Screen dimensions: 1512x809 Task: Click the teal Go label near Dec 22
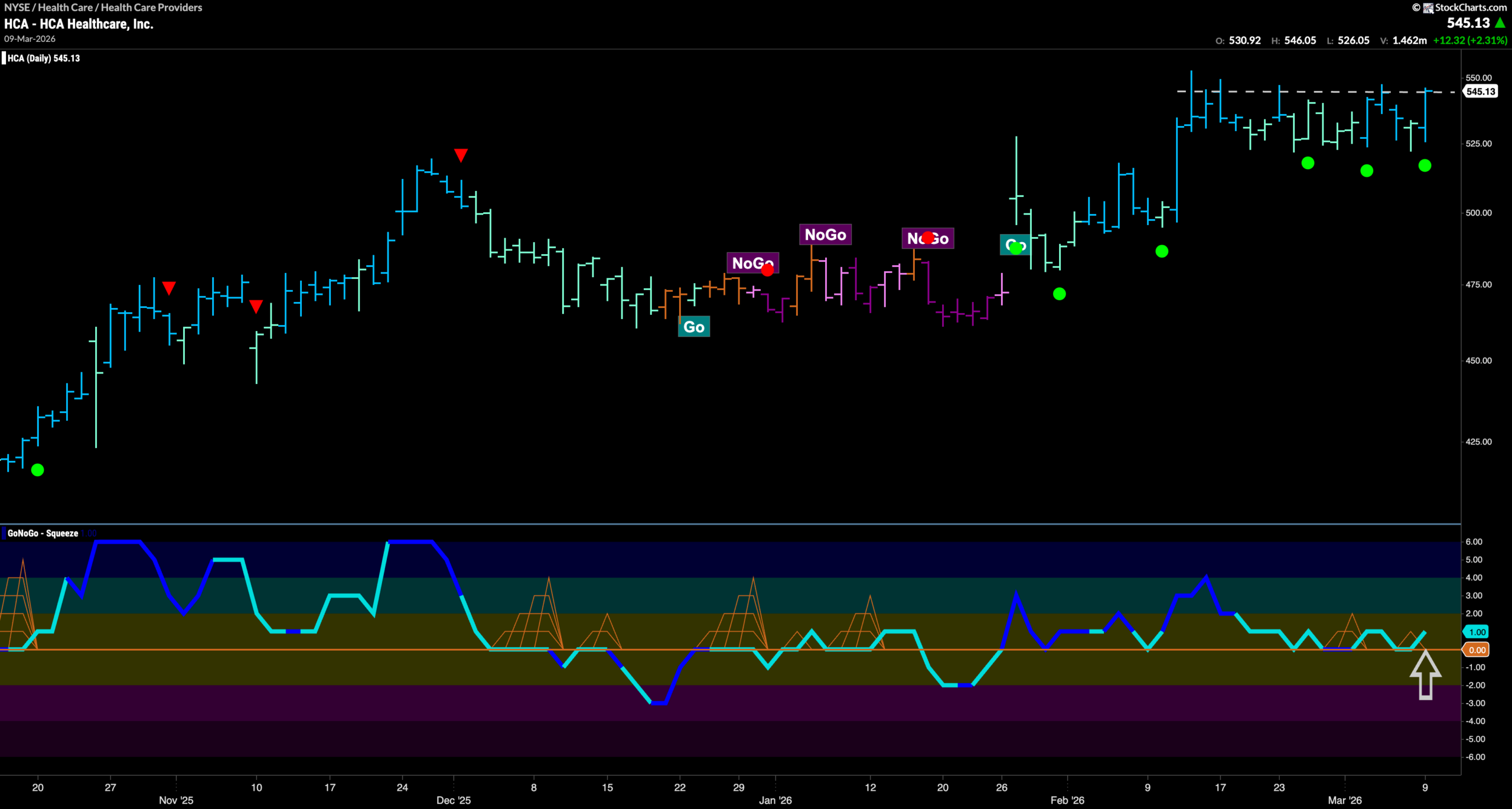click(694, 327)
